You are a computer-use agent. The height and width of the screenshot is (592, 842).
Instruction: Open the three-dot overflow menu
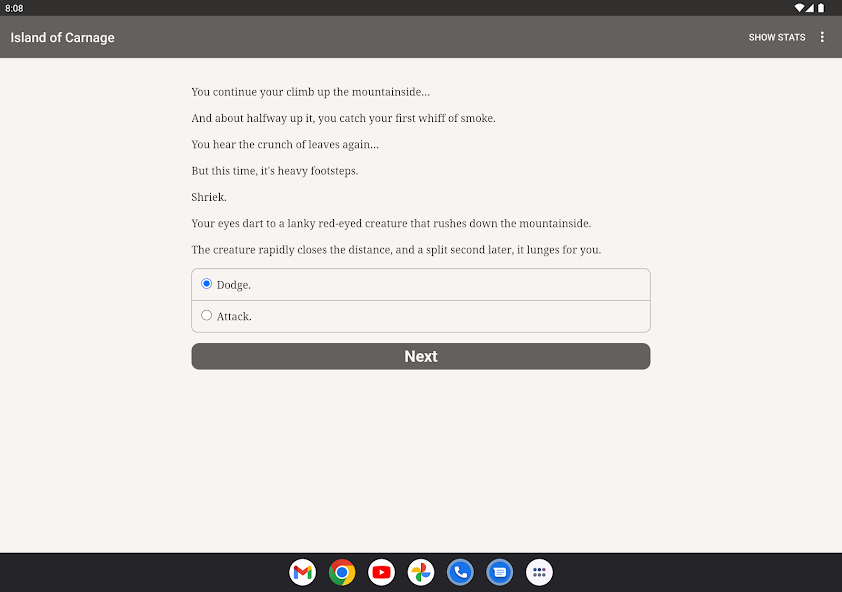pyautogui.click(x=822, y=37)
